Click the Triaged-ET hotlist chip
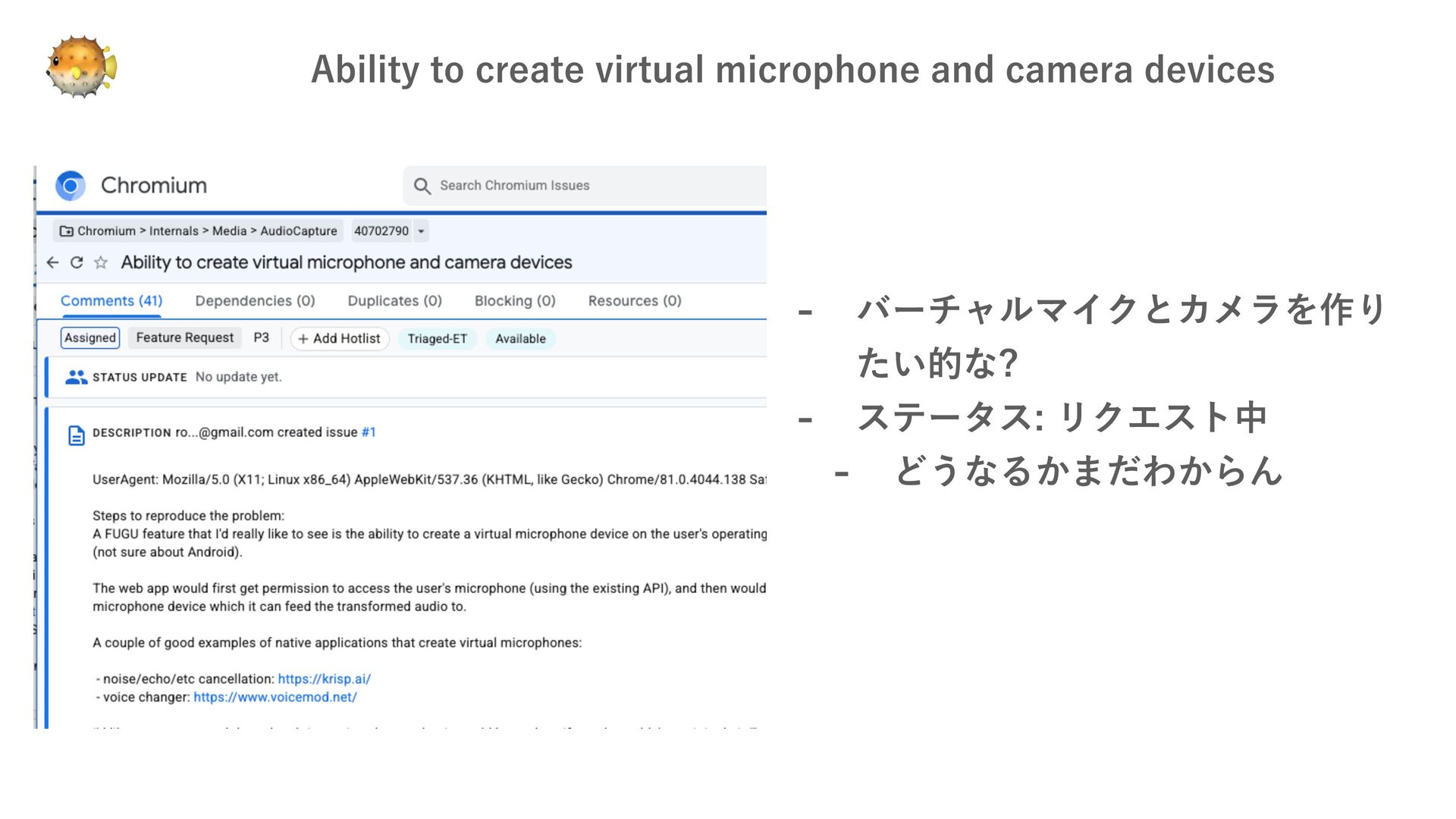The height and width of the screenshot is (819, 1456). pos(437,339)
